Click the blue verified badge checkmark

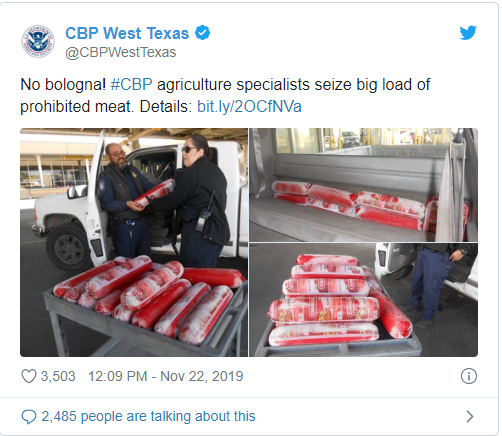(x=202, y=33)
